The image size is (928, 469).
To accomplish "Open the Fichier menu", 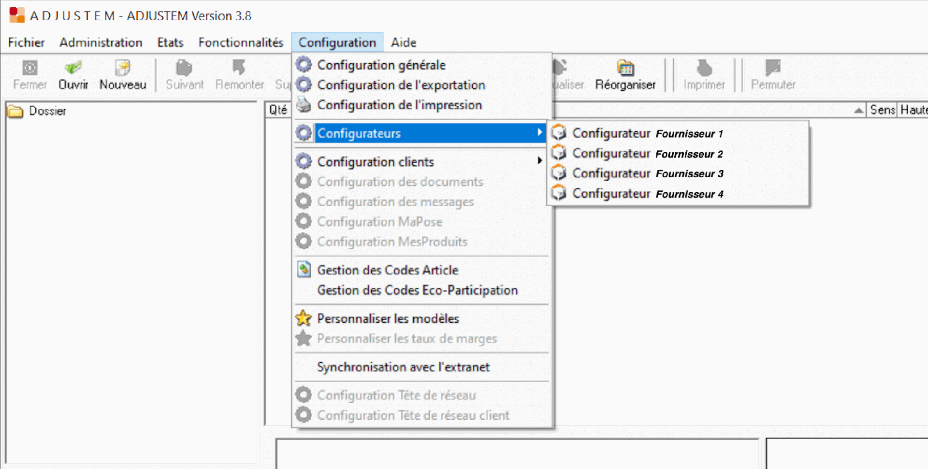I will coord(26,43).
